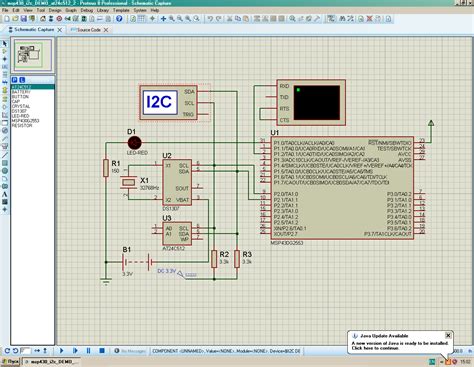Select the Junction Dot Mode tool
Viewport: 474px width, 367px height.
(5, 59)
